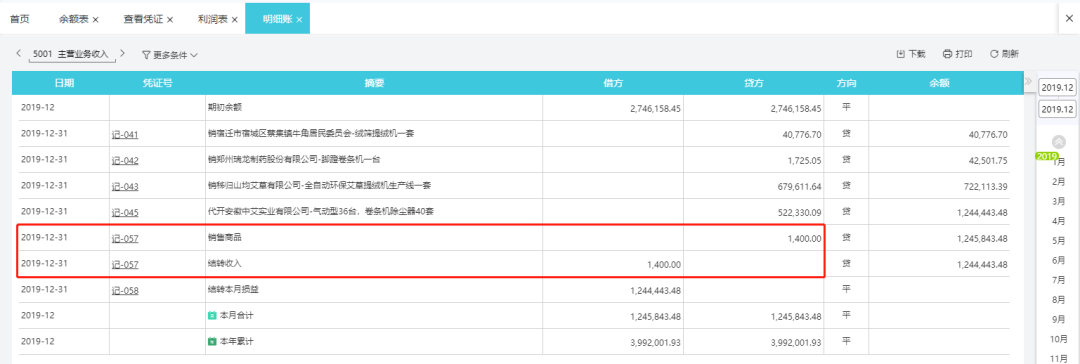Close the 查看凭证 tab
Image resolution: width=1080 pixels, height=364 pixels.
point(170,19)
